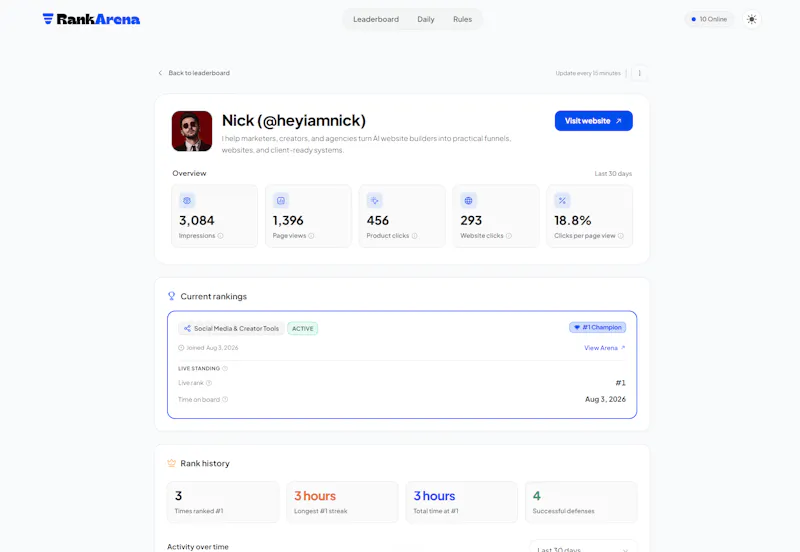Click the 18.8% value
The height and width of the screenshot is (552, 800).
click(x=572, y=220)
